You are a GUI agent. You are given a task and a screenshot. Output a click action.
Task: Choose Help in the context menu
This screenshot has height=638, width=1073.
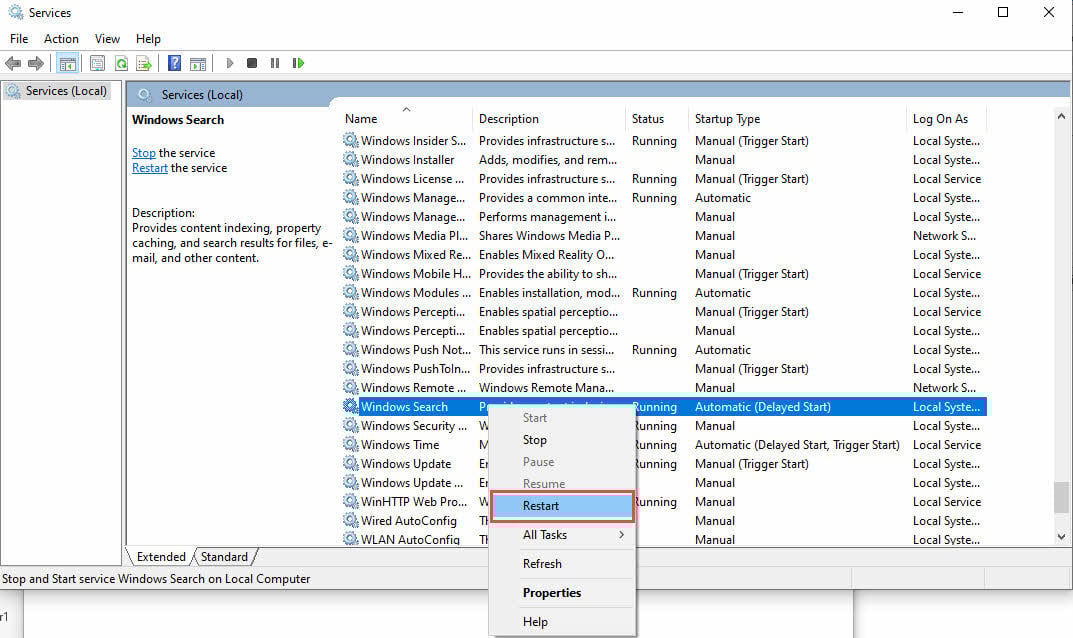click(x=563, y=622)
